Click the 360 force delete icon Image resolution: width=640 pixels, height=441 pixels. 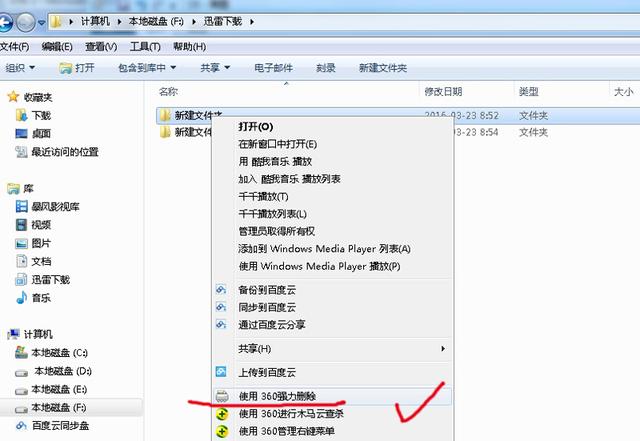[222, 396]
